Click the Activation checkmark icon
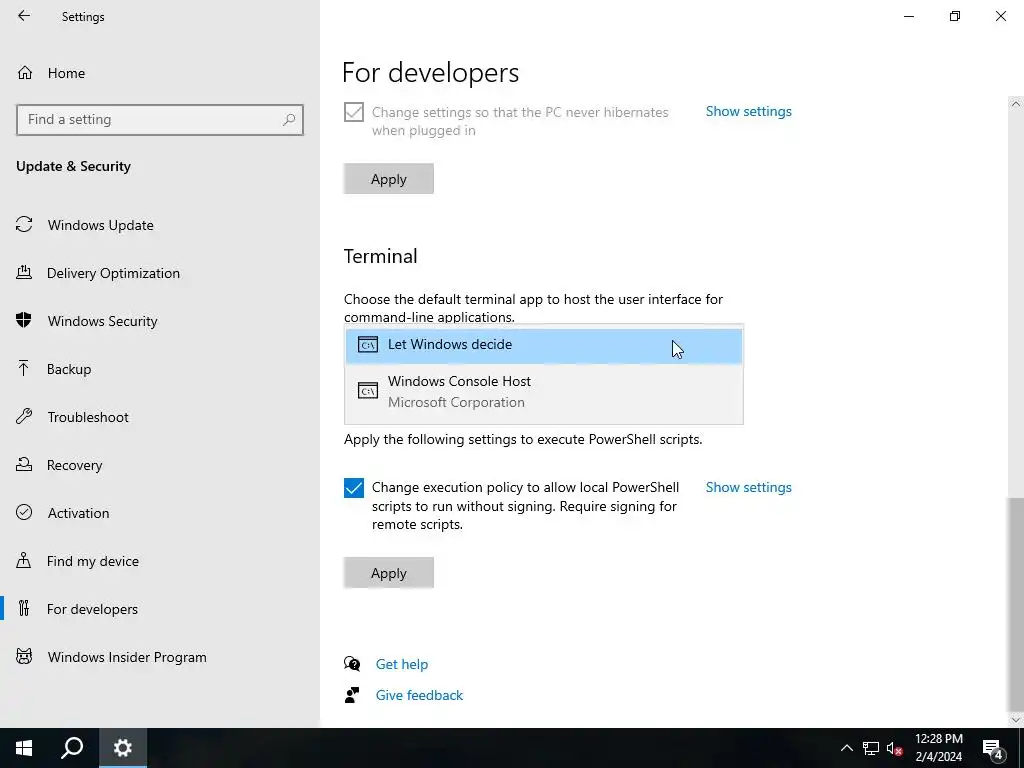1024x768 pixels. pos(24,512)
